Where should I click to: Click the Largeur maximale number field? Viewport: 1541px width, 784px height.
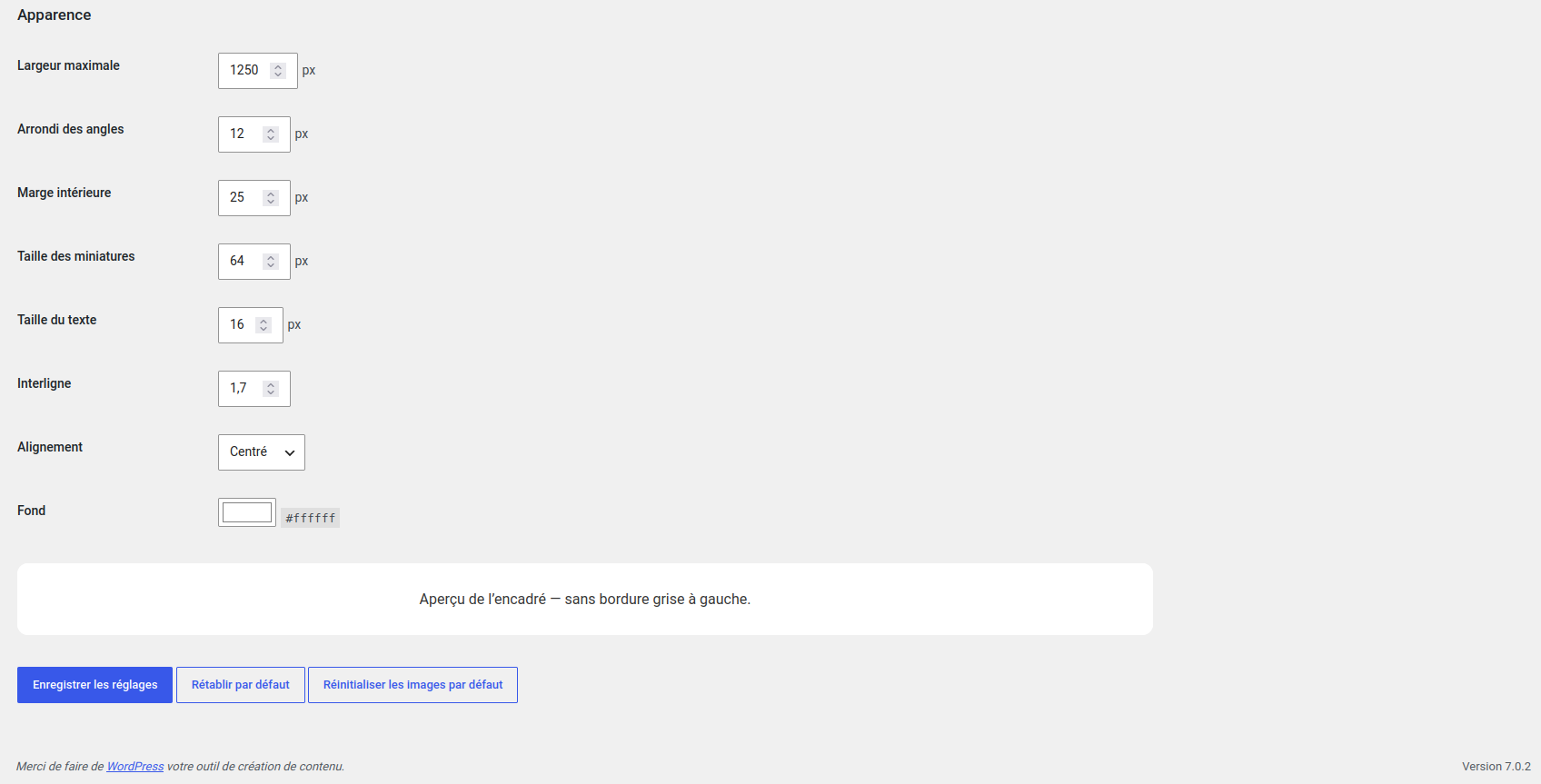point(257,71)
